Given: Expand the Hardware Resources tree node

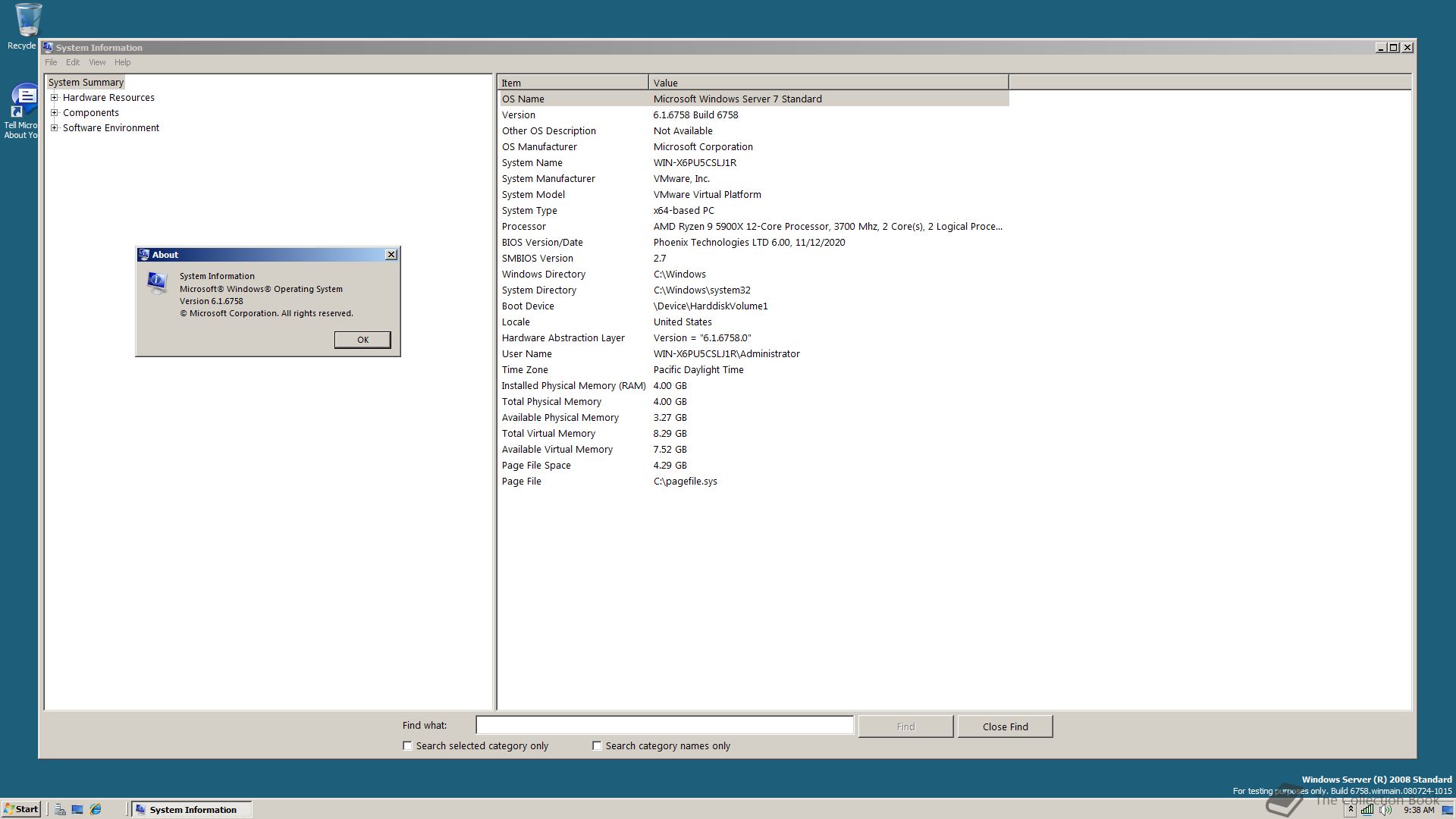Looking at the screenshot, I should pyautogui.click(x=55, y=98).
